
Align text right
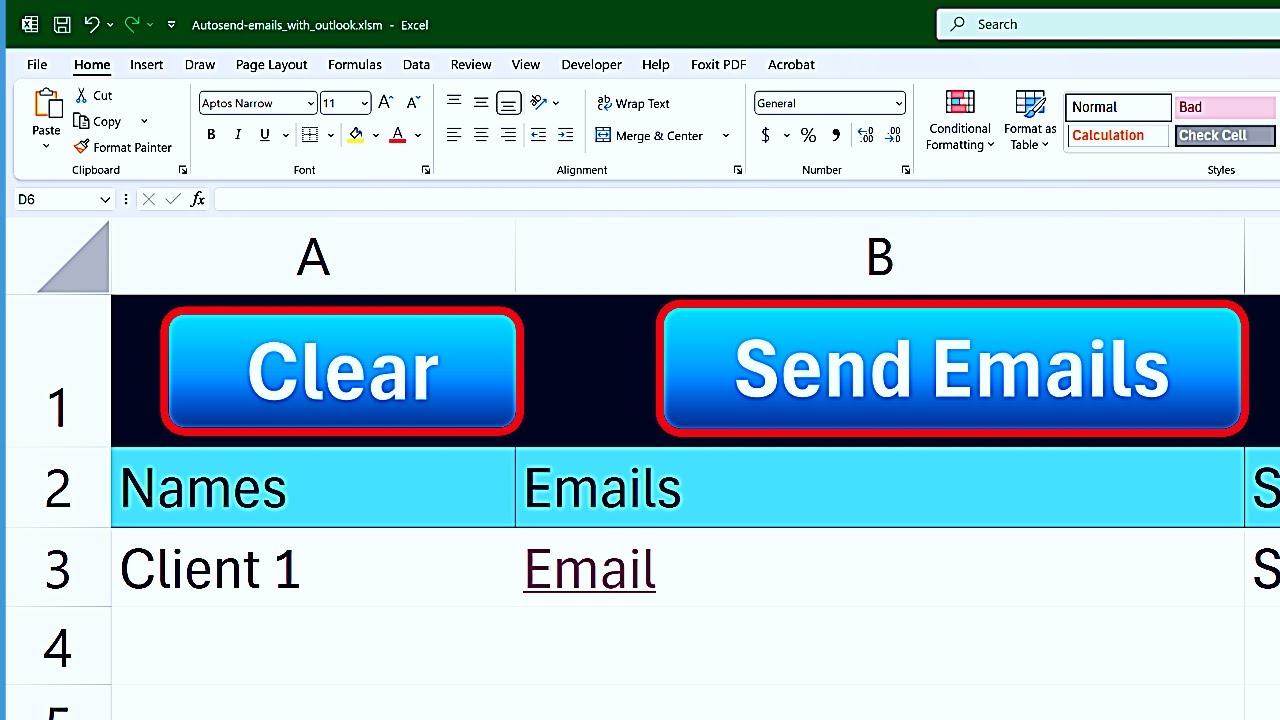click(x=508, y=135)
